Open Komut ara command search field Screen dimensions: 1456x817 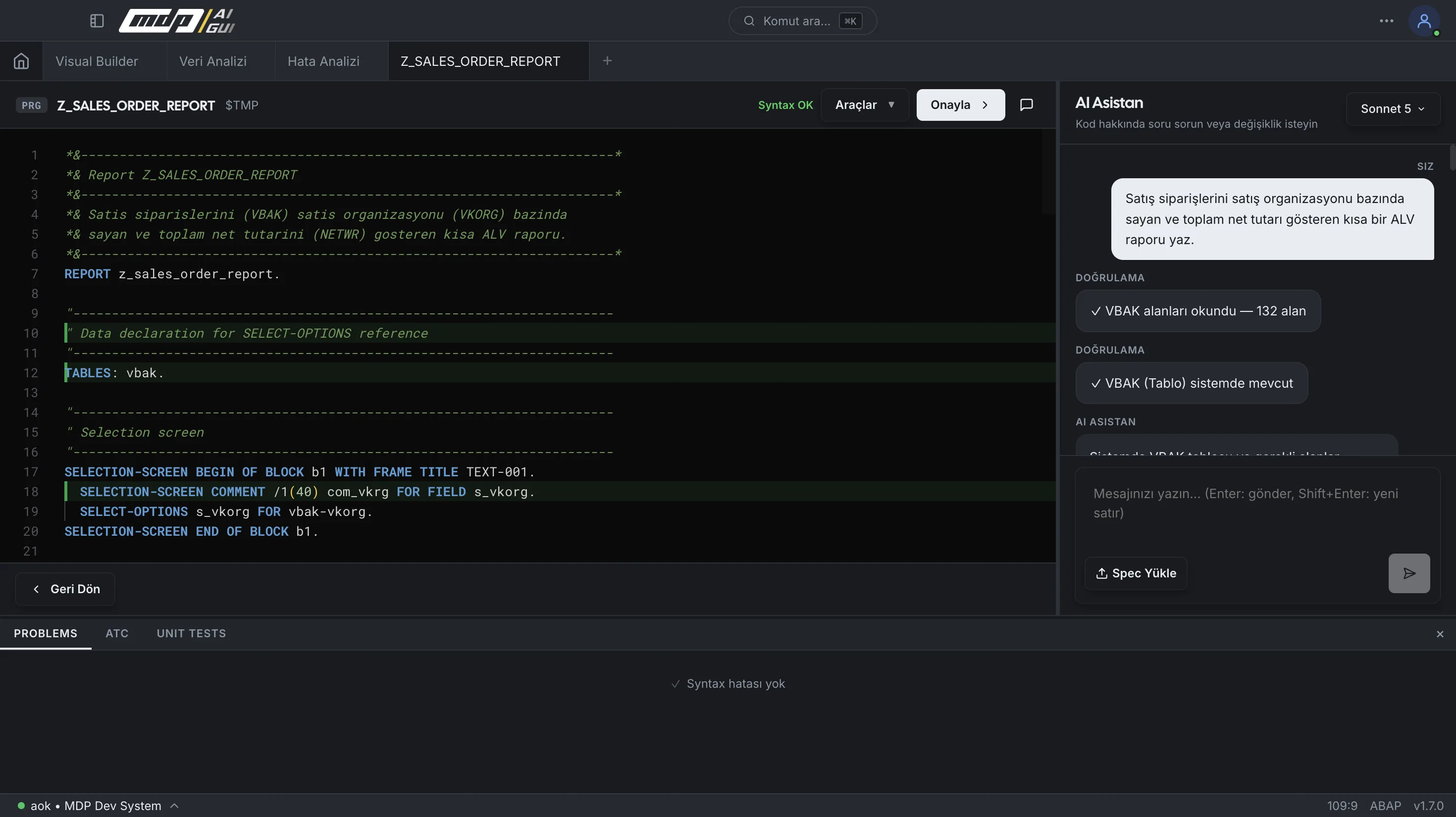click(x=802, y=21)
